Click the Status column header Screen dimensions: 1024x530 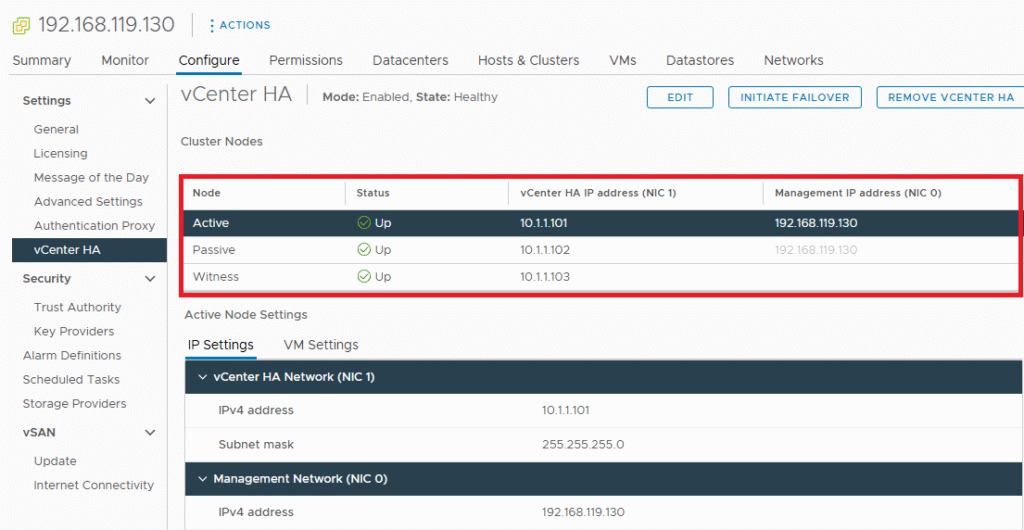coord(373,193)
